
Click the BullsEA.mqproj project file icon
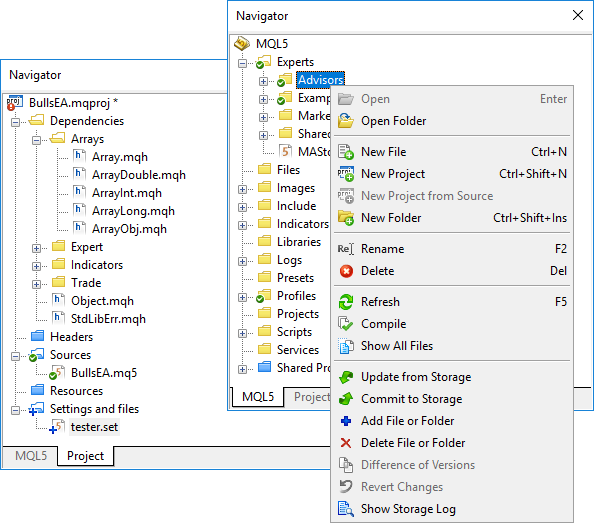point(15,103)
